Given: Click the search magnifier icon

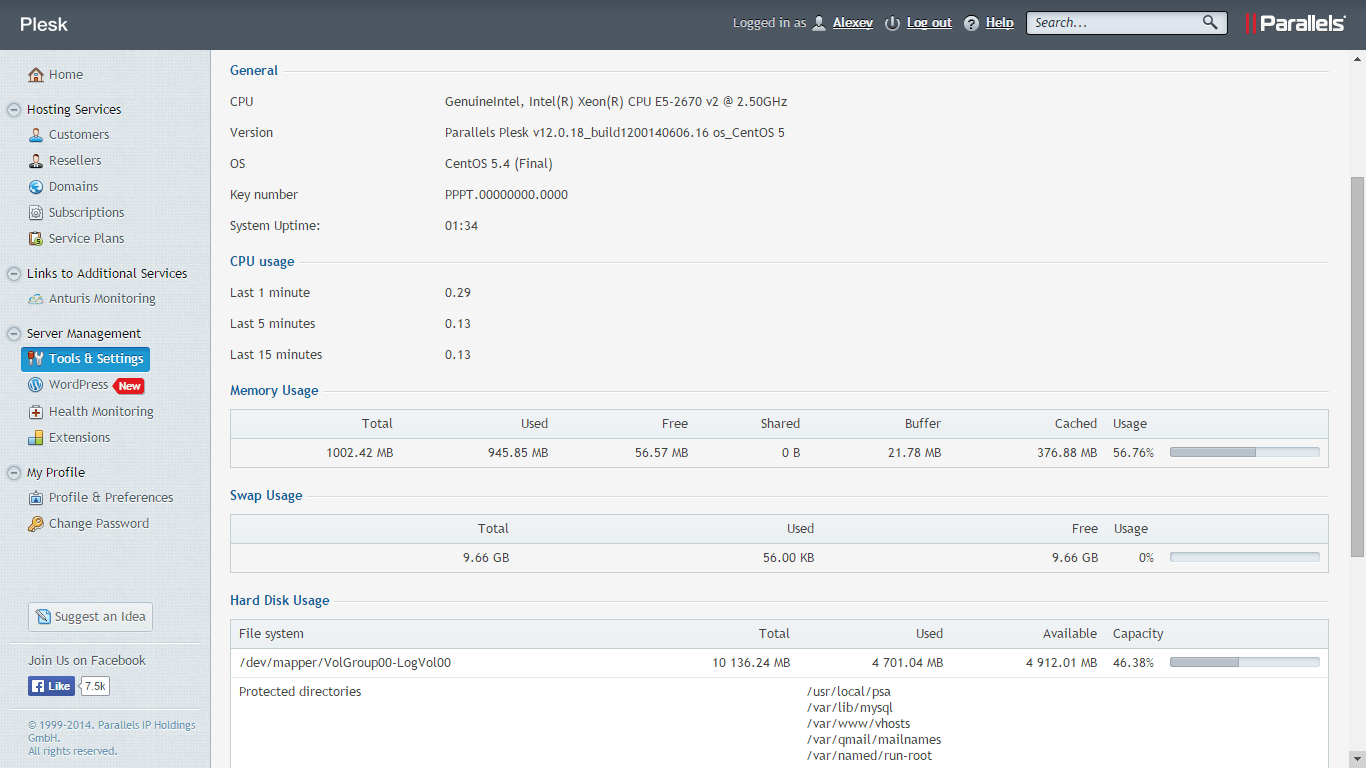Looking at the screenshot, I should (1210, 22).
